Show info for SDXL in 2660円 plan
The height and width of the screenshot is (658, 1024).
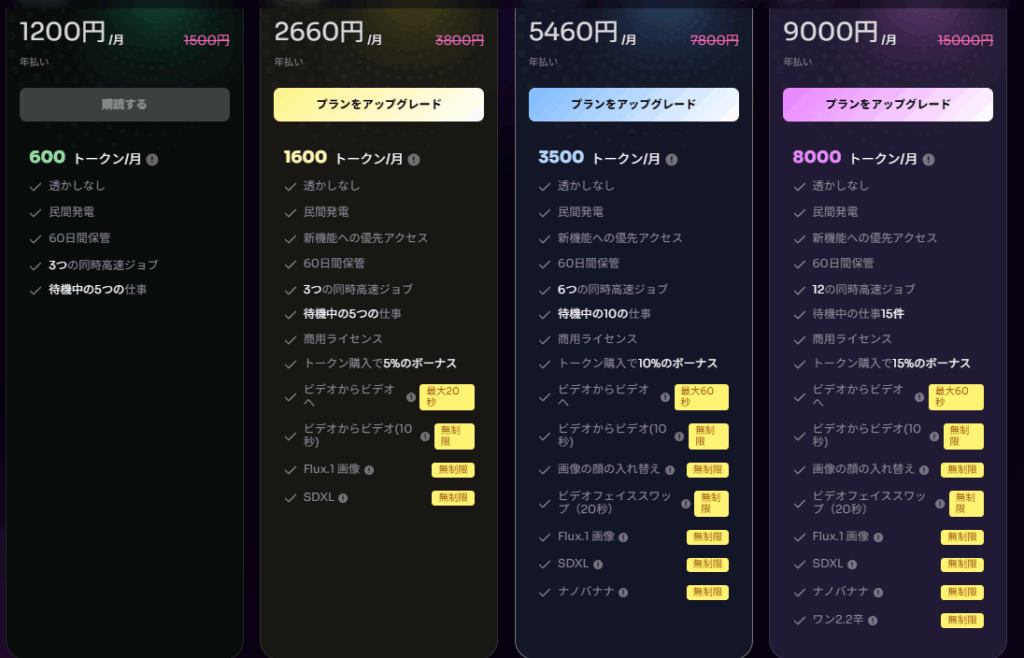343,498
